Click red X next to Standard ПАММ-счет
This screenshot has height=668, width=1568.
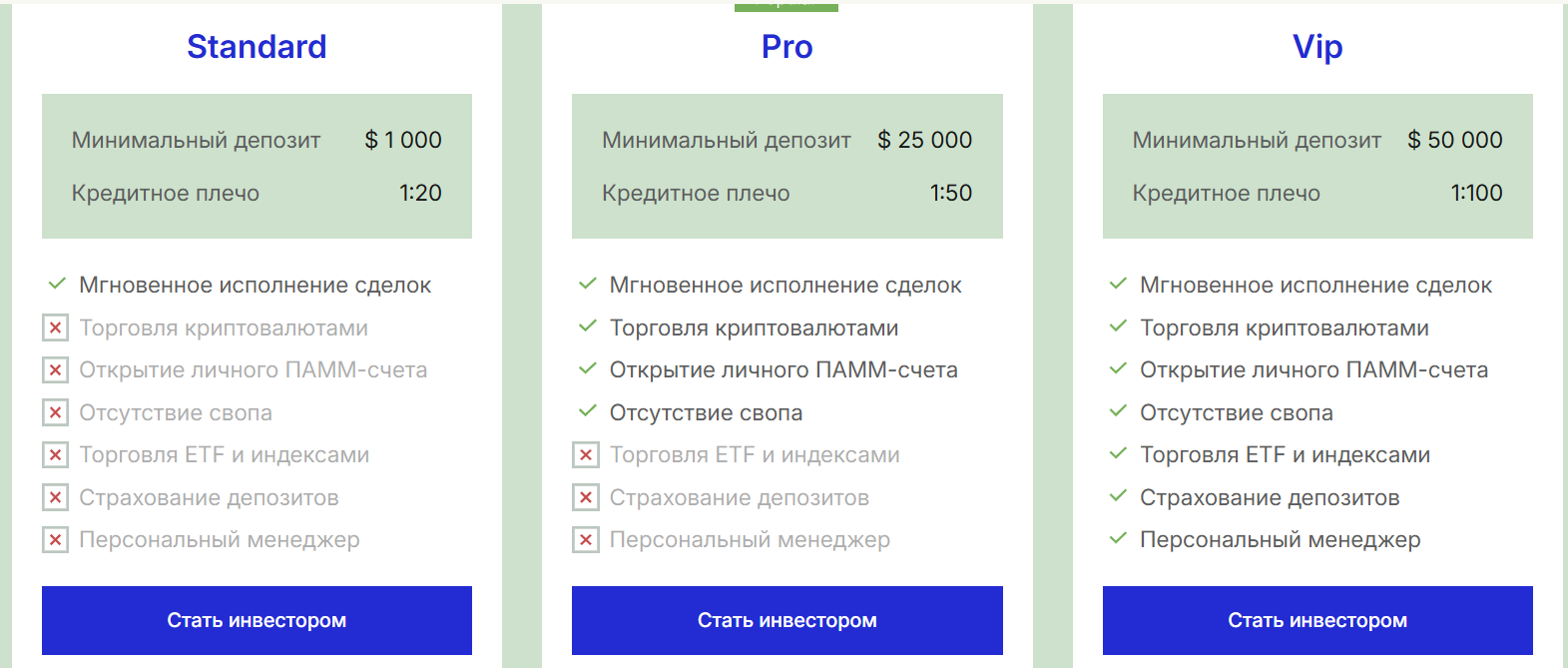[x=56, y=370]
